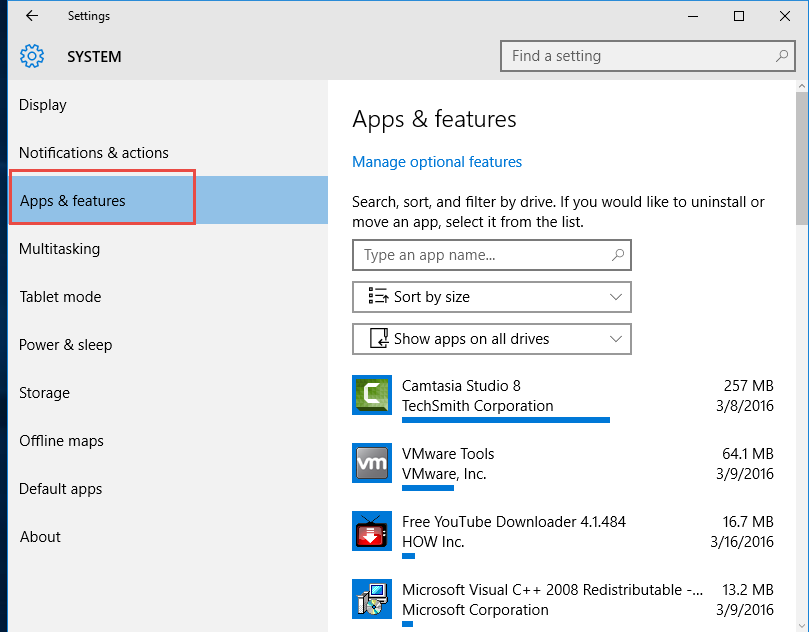Click the sort list icon in Sort by size
This screenshot has height=632, width=809.
(x=378, y=297)
